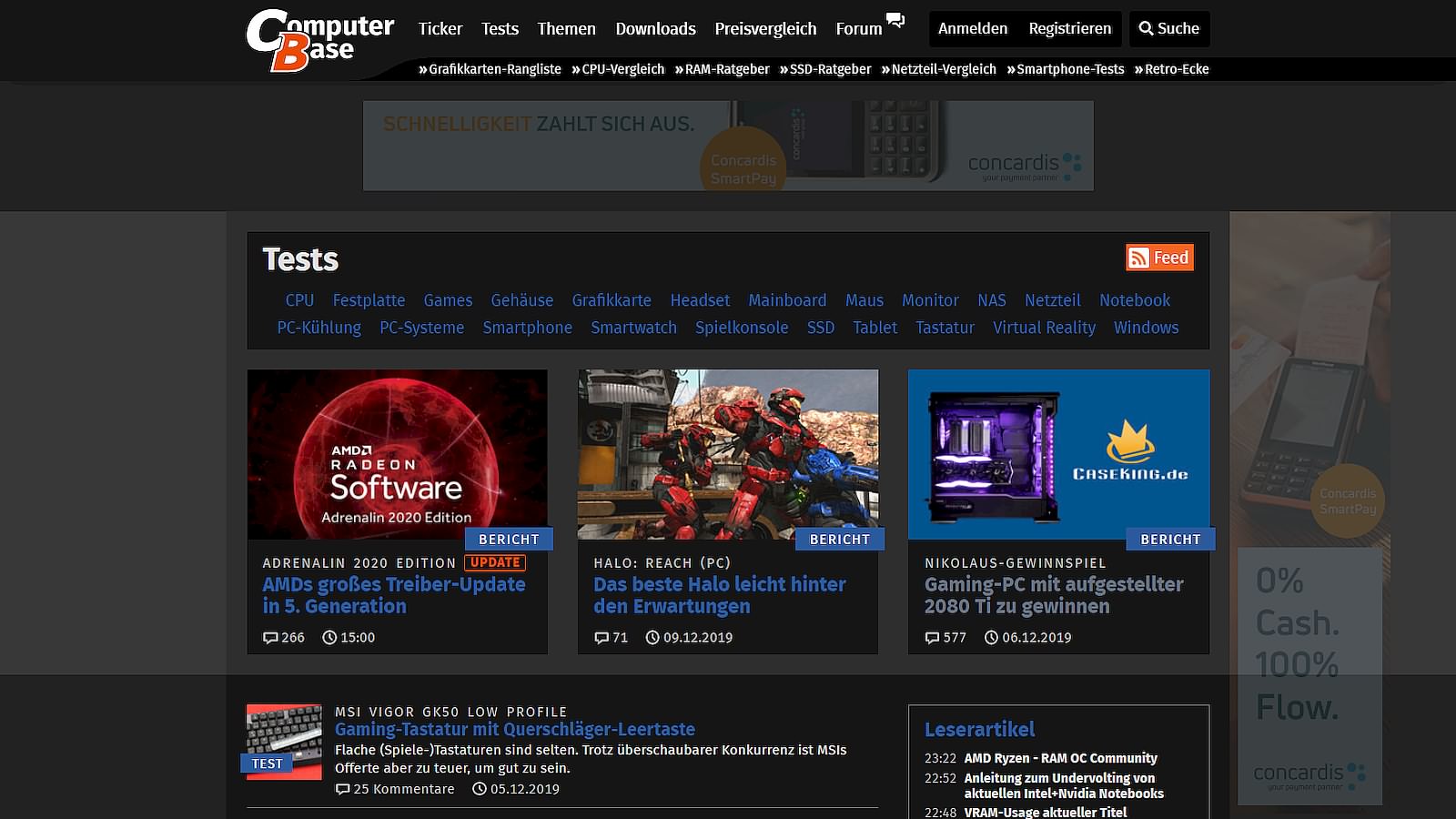The height and width of the screenshot is (819, 1456).
Task: Open the CPU-Vergleich link
Action: click(618, 69)
